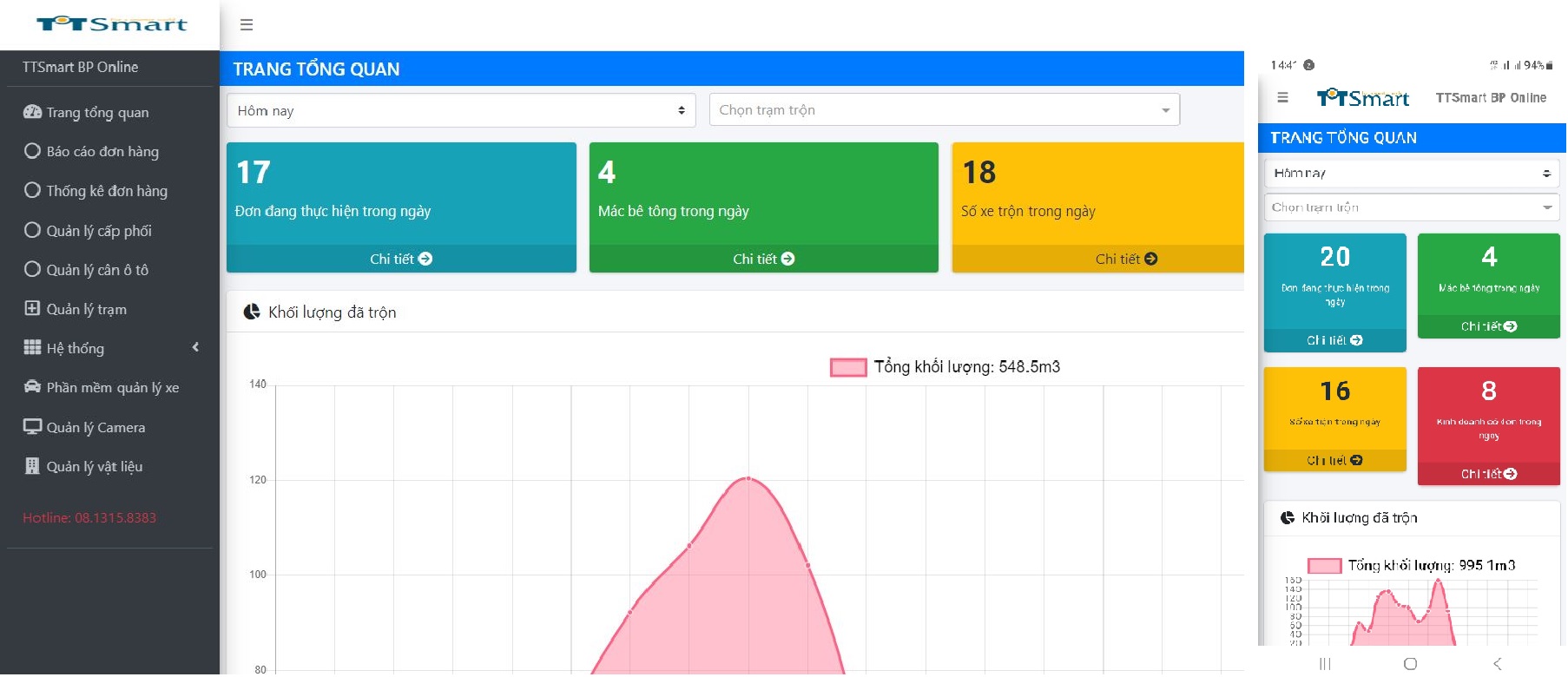Click number 8 on mobile red card
The height and width of the screenshot is (677, 1568).
click(x=1489, y=391)
